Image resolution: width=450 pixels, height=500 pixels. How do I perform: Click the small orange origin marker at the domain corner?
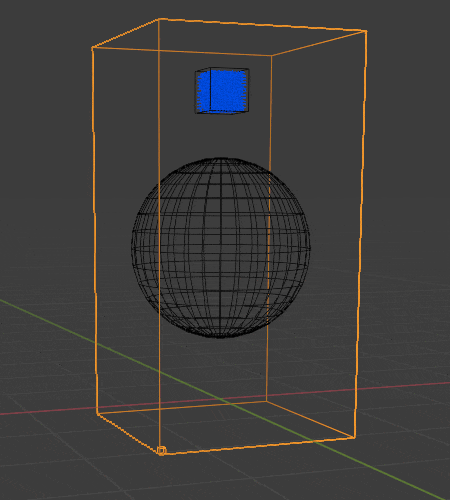(162, 451)
